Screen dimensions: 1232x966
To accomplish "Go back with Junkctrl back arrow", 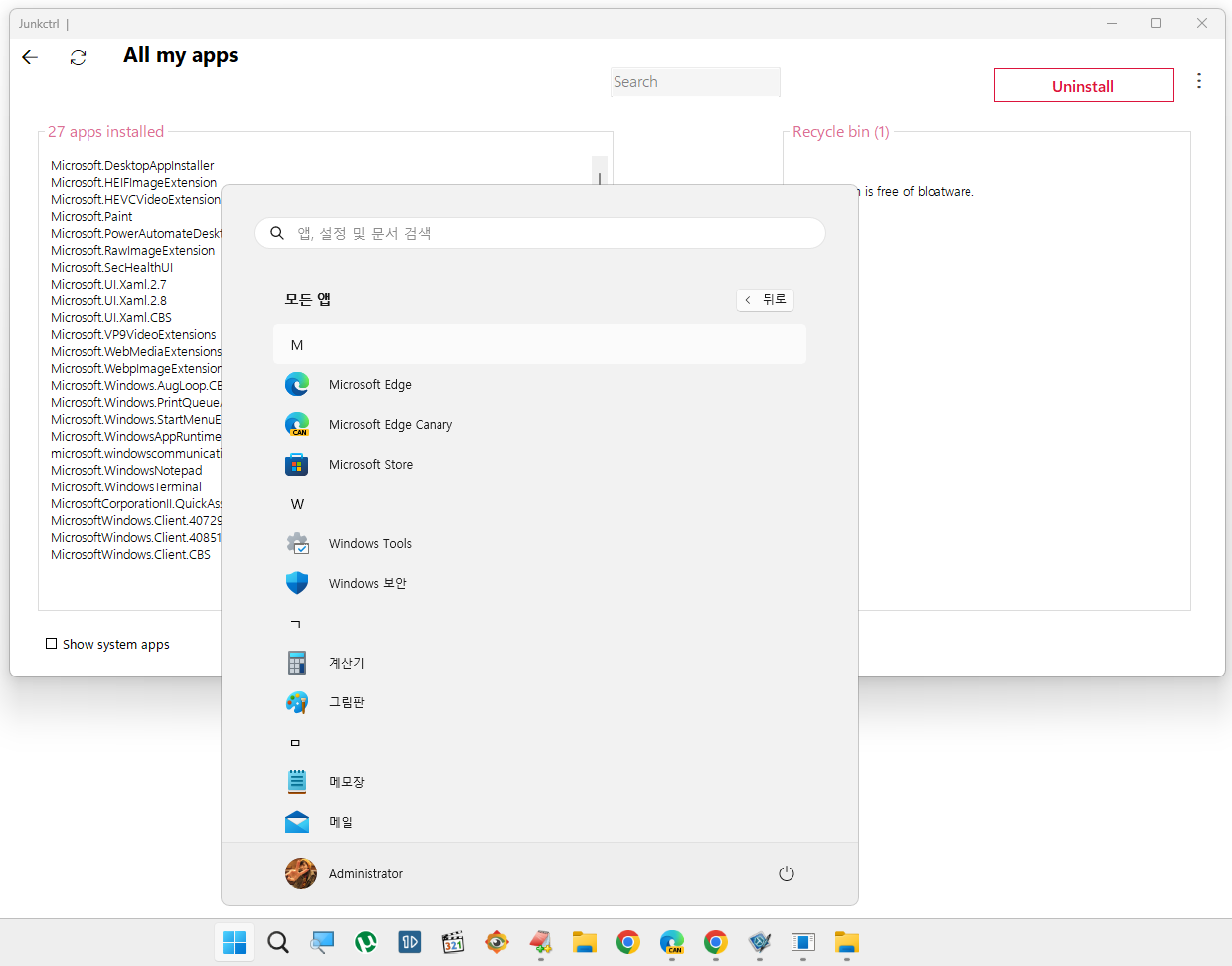I will click(30, 57).
